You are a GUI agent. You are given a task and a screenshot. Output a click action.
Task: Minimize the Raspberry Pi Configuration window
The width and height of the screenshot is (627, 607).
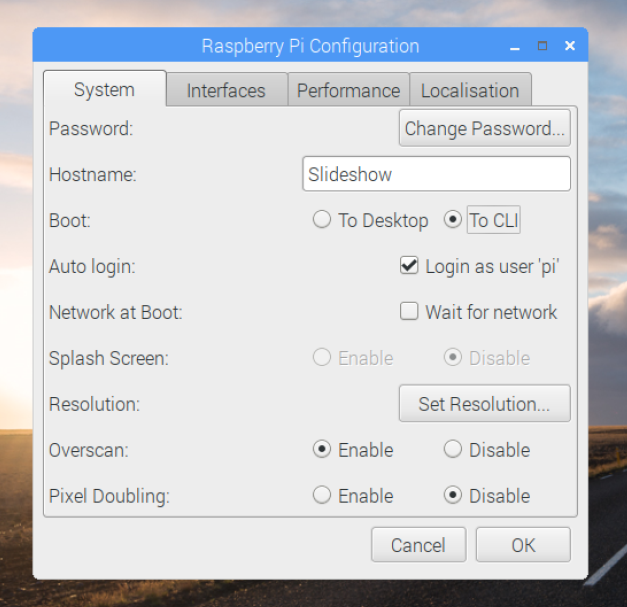[515, 47]
